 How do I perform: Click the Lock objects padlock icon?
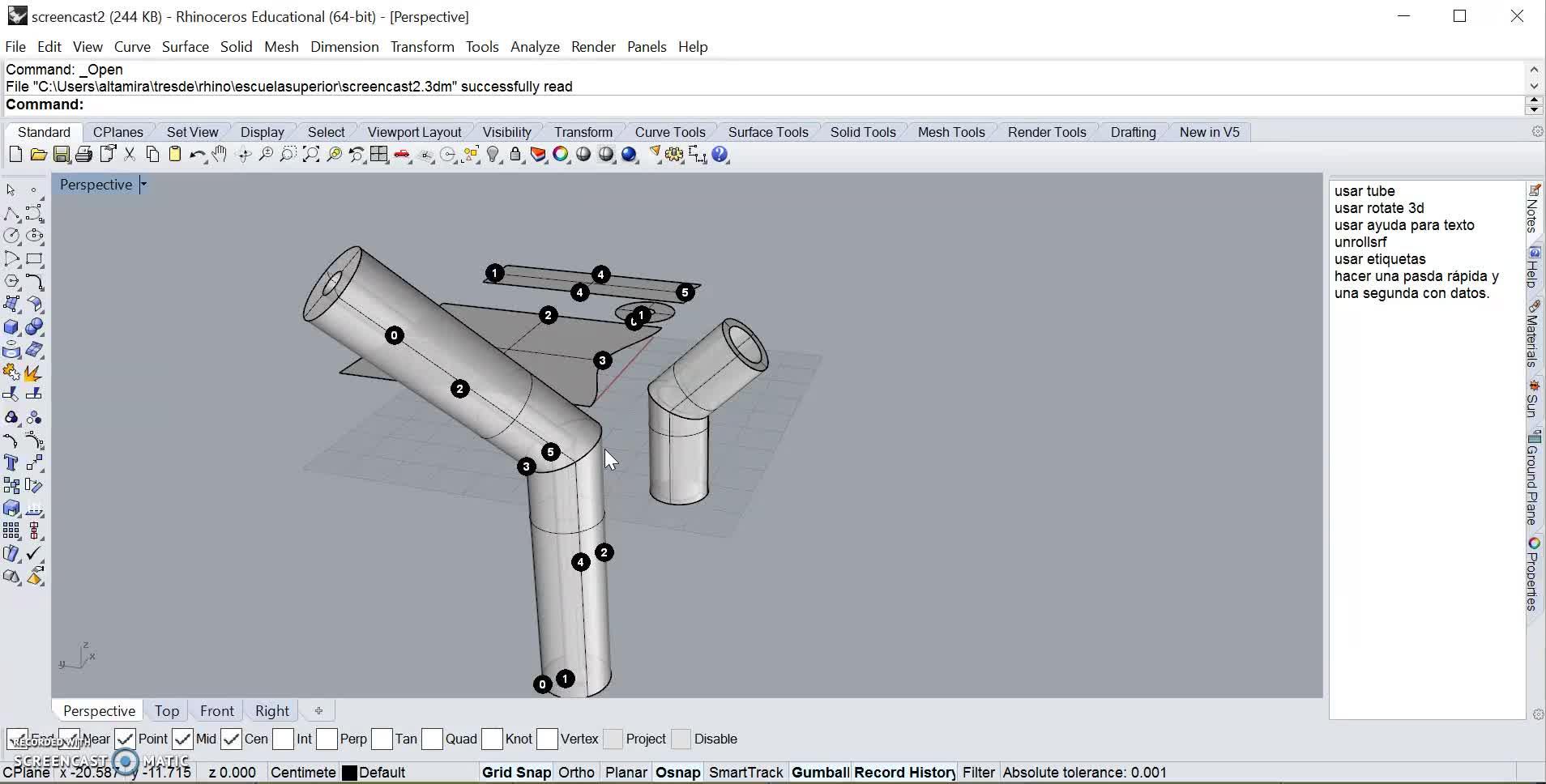515,155
